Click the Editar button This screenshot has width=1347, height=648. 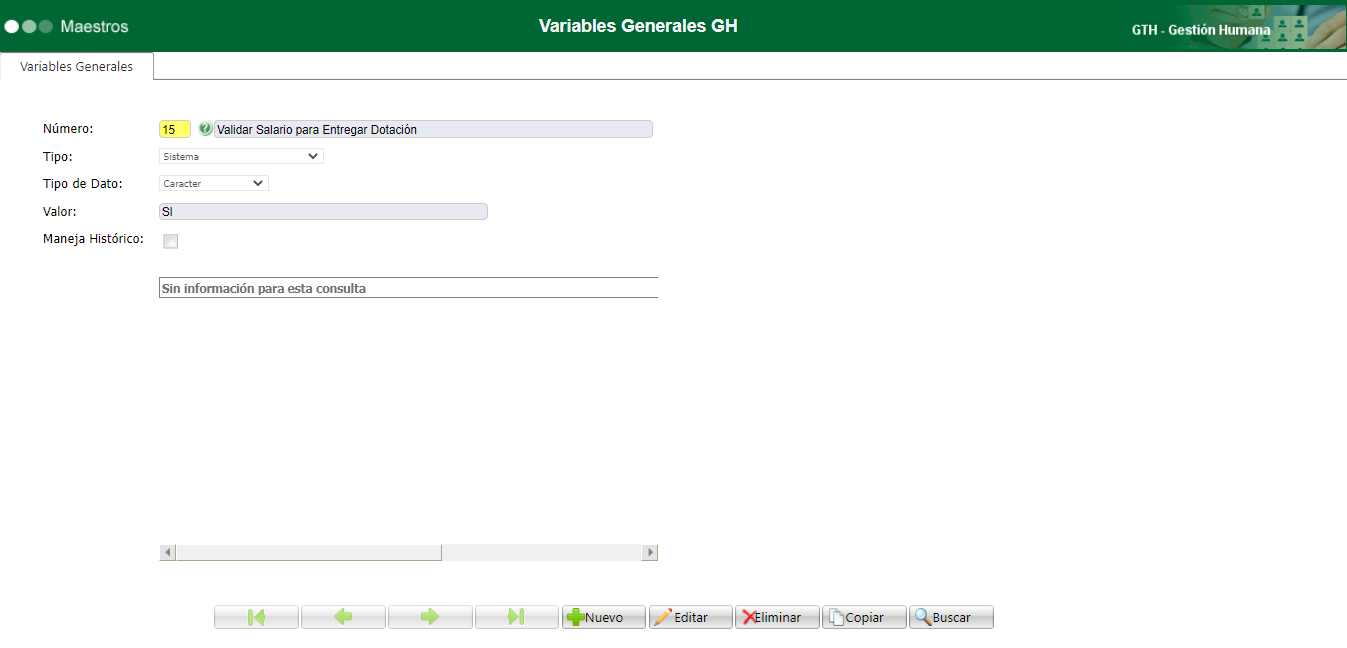click(691, 617)
